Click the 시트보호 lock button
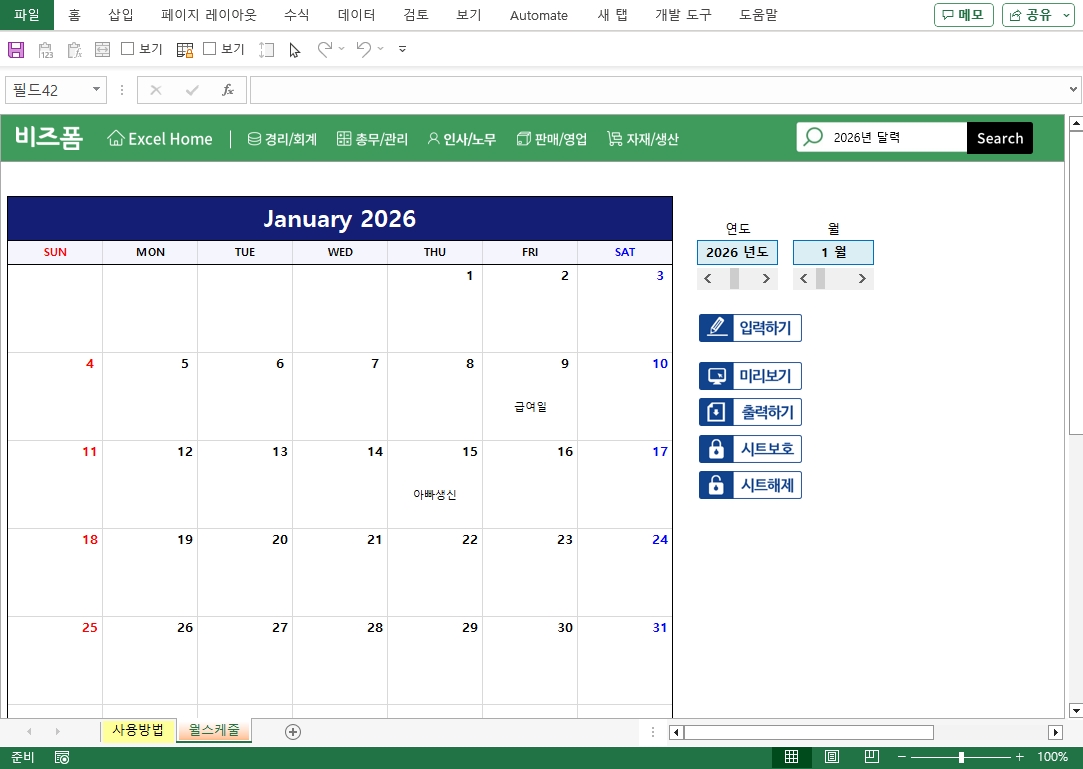Viewport: 1083px width, 769px height. pos(750,449)
